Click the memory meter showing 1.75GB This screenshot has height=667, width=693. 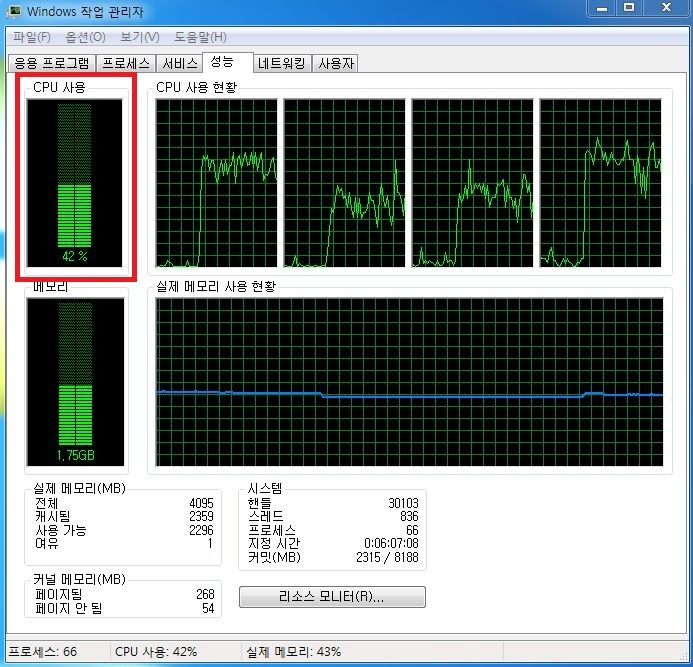click(x=76, y=382)
